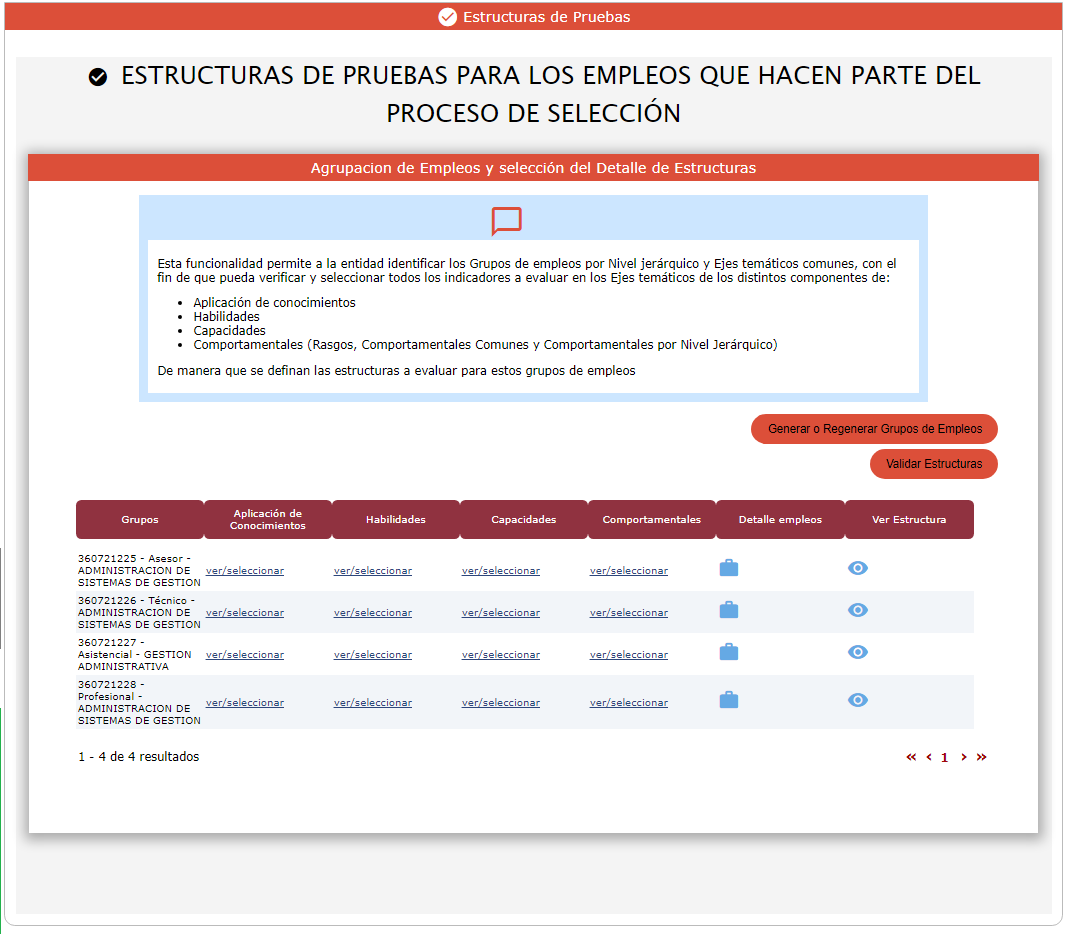
Task: Open briefcase icon for Profesional group 360721228
Action: pyautogui.click(x=729, y=700)
